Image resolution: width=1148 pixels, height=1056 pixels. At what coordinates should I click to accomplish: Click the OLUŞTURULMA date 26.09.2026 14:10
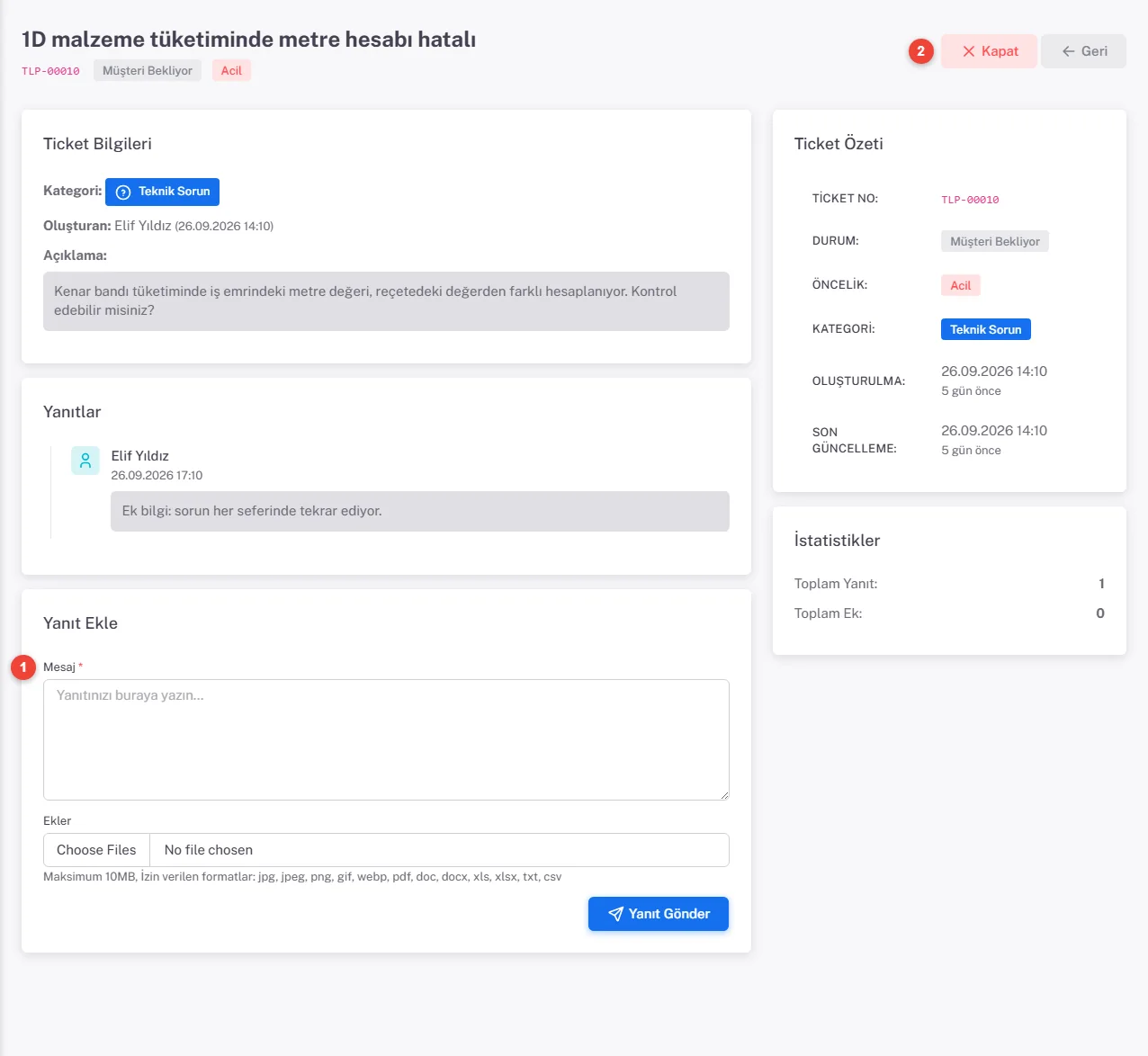[994, 371]
